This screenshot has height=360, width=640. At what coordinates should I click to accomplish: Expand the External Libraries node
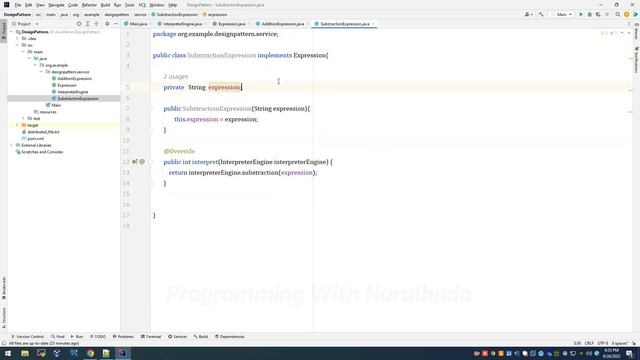click(x=12, y=145)
